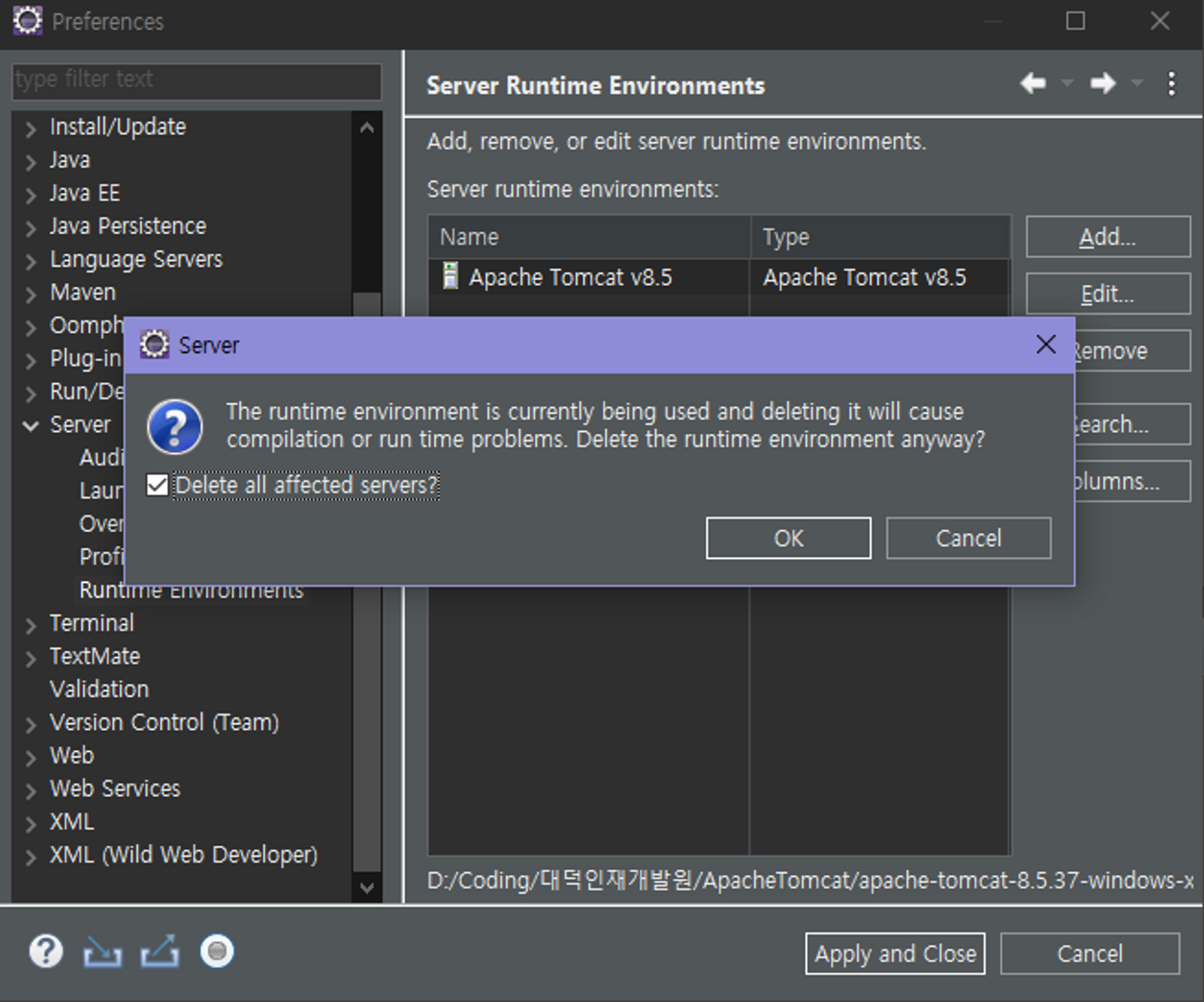Click Cancel in the Preferences footer

1090,954
